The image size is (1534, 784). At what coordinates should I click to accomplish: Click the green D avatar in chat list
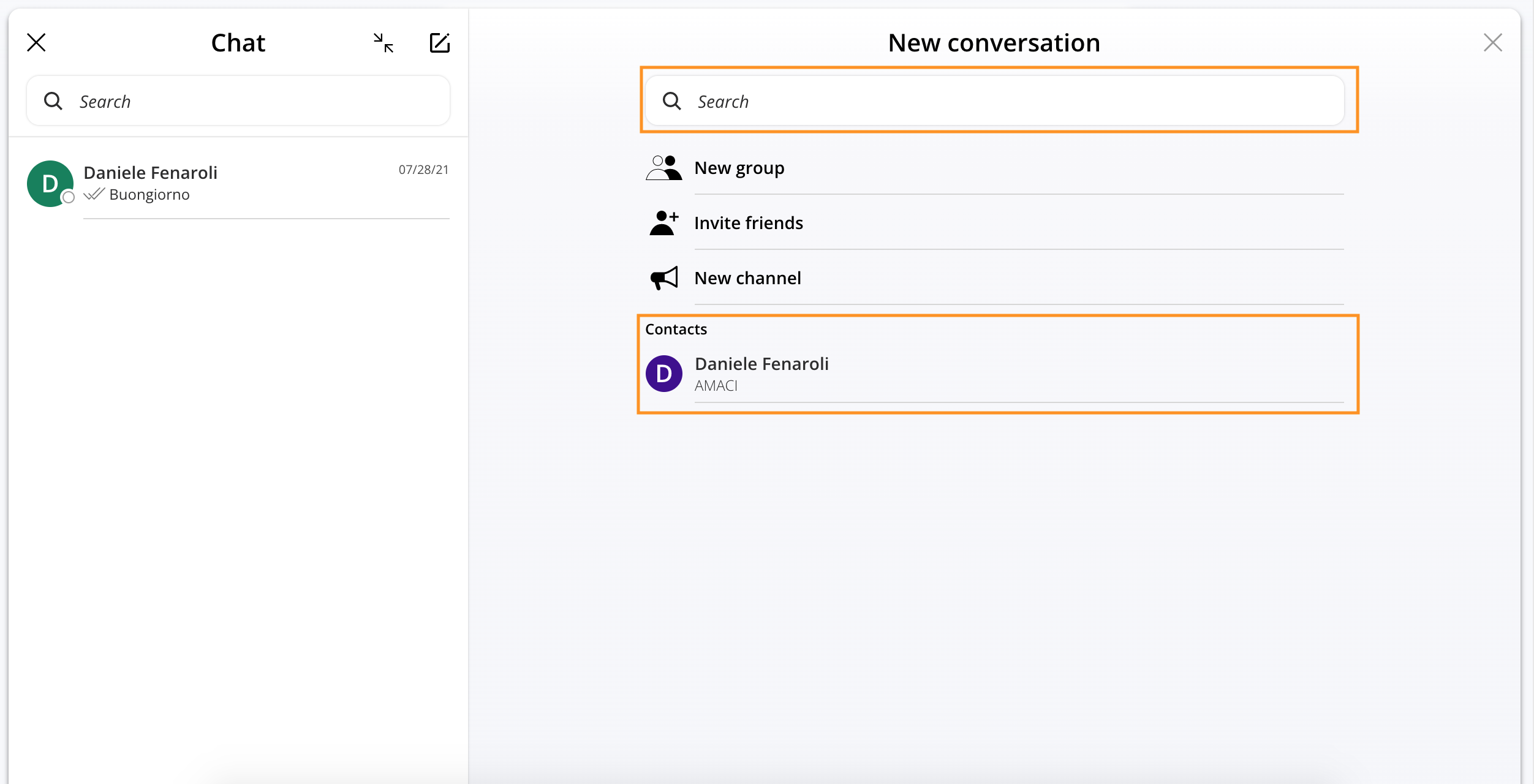(x=50, y=184)
